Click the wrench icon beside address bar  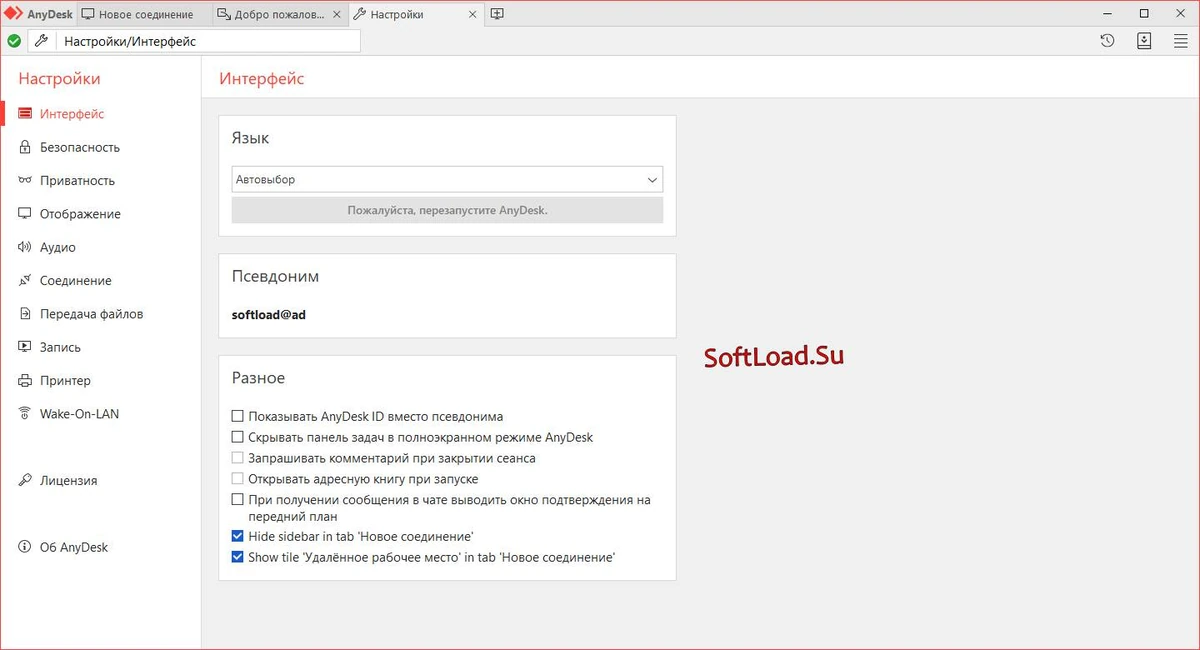pos(41,41)
